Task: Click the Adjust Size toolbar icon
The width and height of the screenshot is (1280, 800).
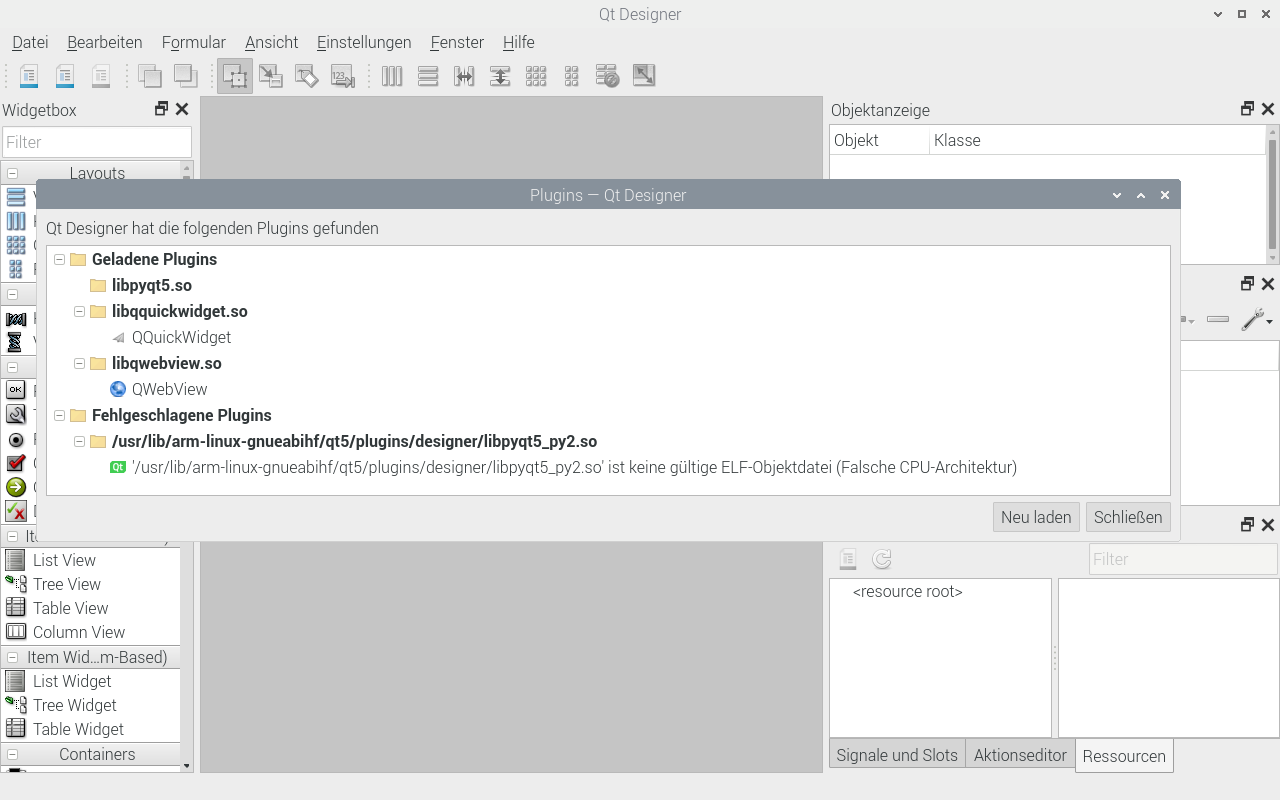Action: click(x=644, y=76)
